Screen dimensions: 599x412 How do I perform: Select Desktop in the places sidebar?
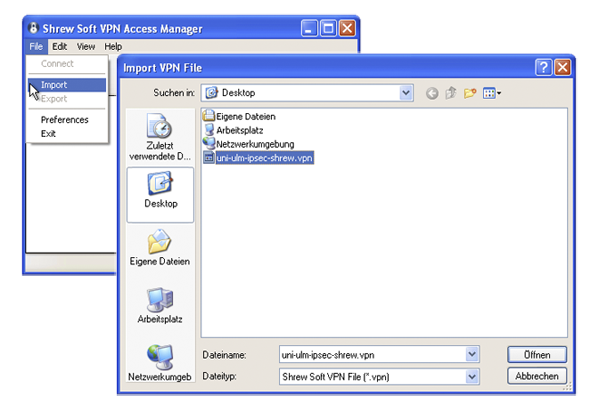[160, 195]
